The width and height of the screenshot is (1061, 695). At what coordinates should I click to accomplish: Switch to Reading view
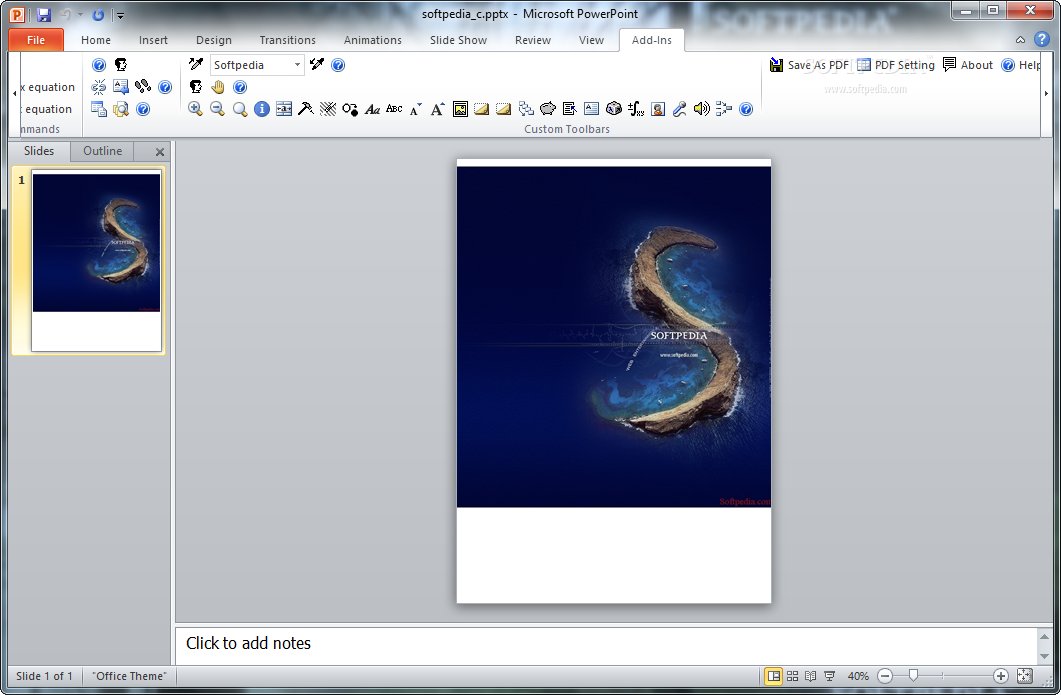point(811,675)
